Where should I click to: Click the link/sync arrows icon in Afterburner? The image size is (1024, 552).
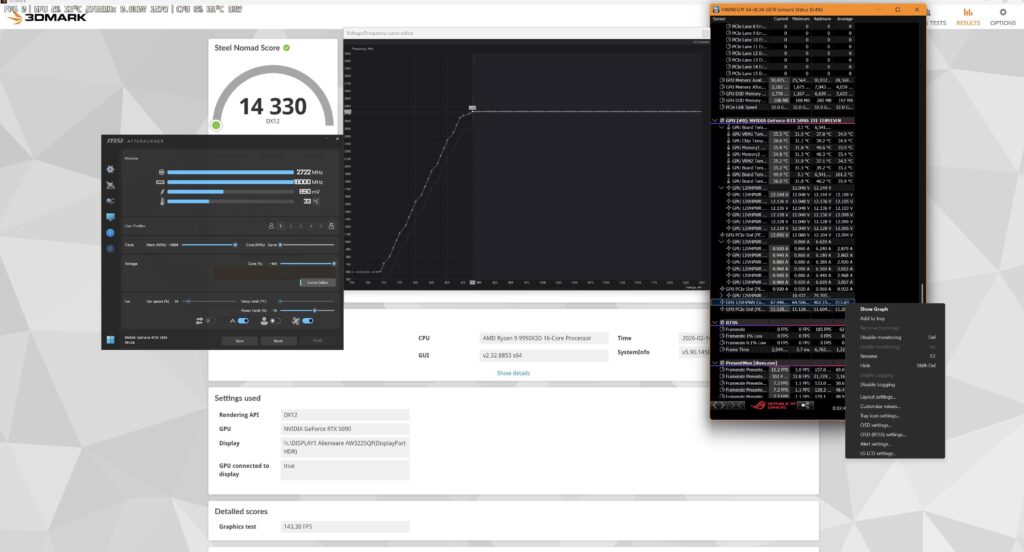point(199,321)
